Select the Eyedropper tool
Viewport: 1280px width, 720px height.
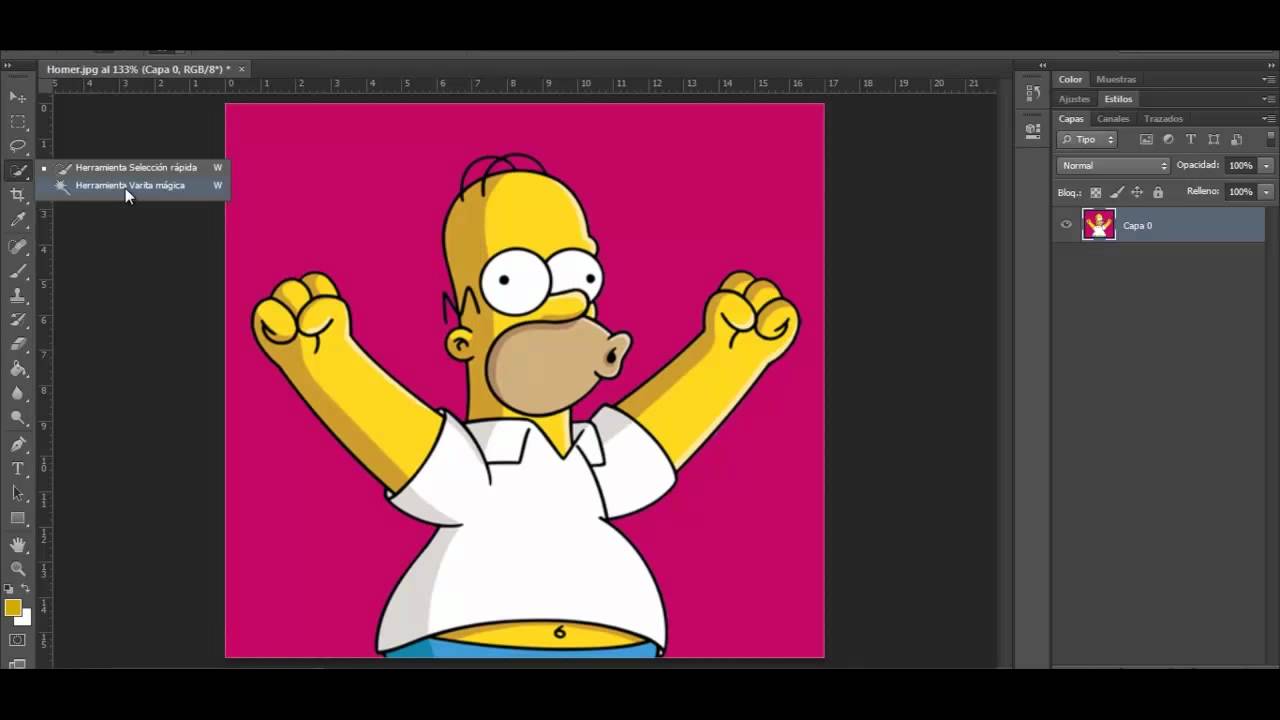coord(18,220)
